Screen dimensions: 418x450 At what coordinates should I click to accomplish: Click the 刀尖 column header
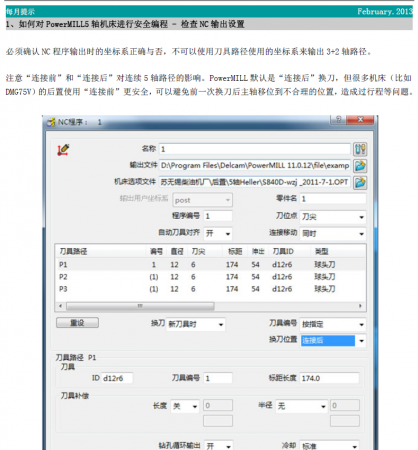[198, 251]
